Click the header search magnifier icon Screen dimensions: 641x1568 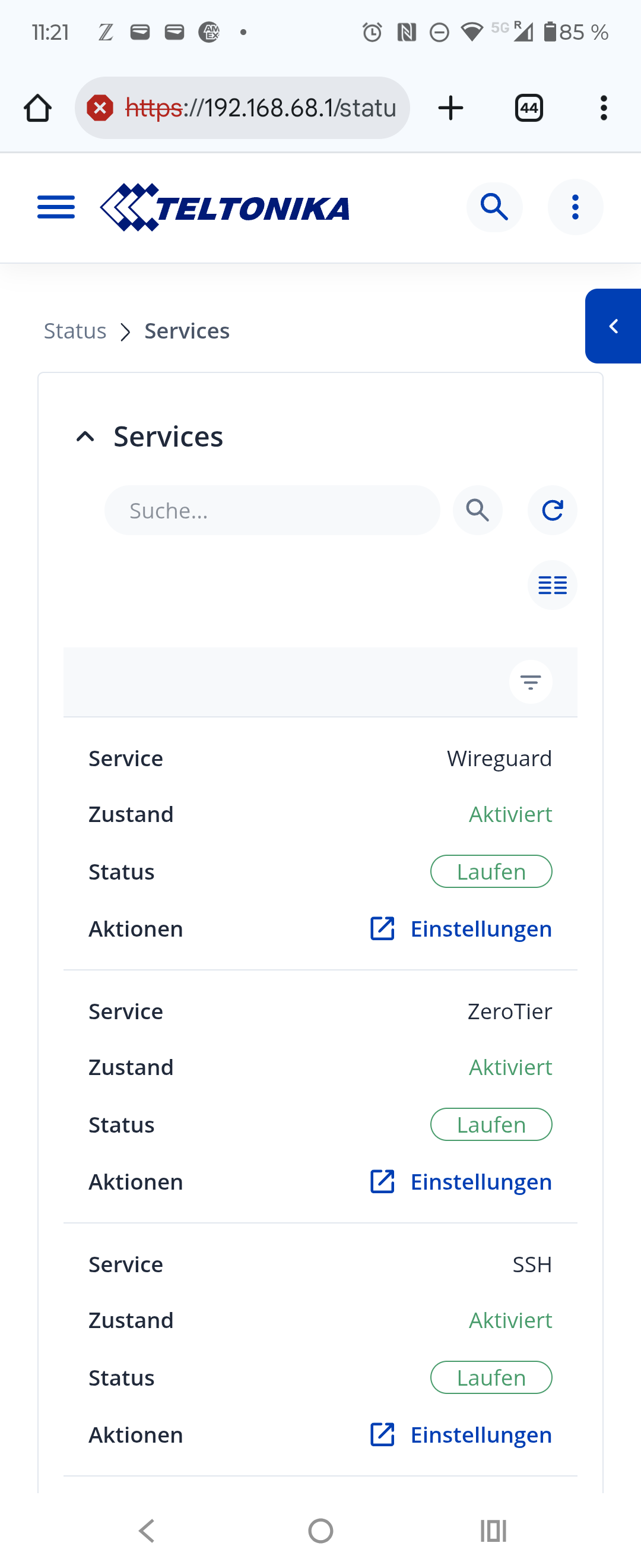pyautogui.click(x=494, y=207)
